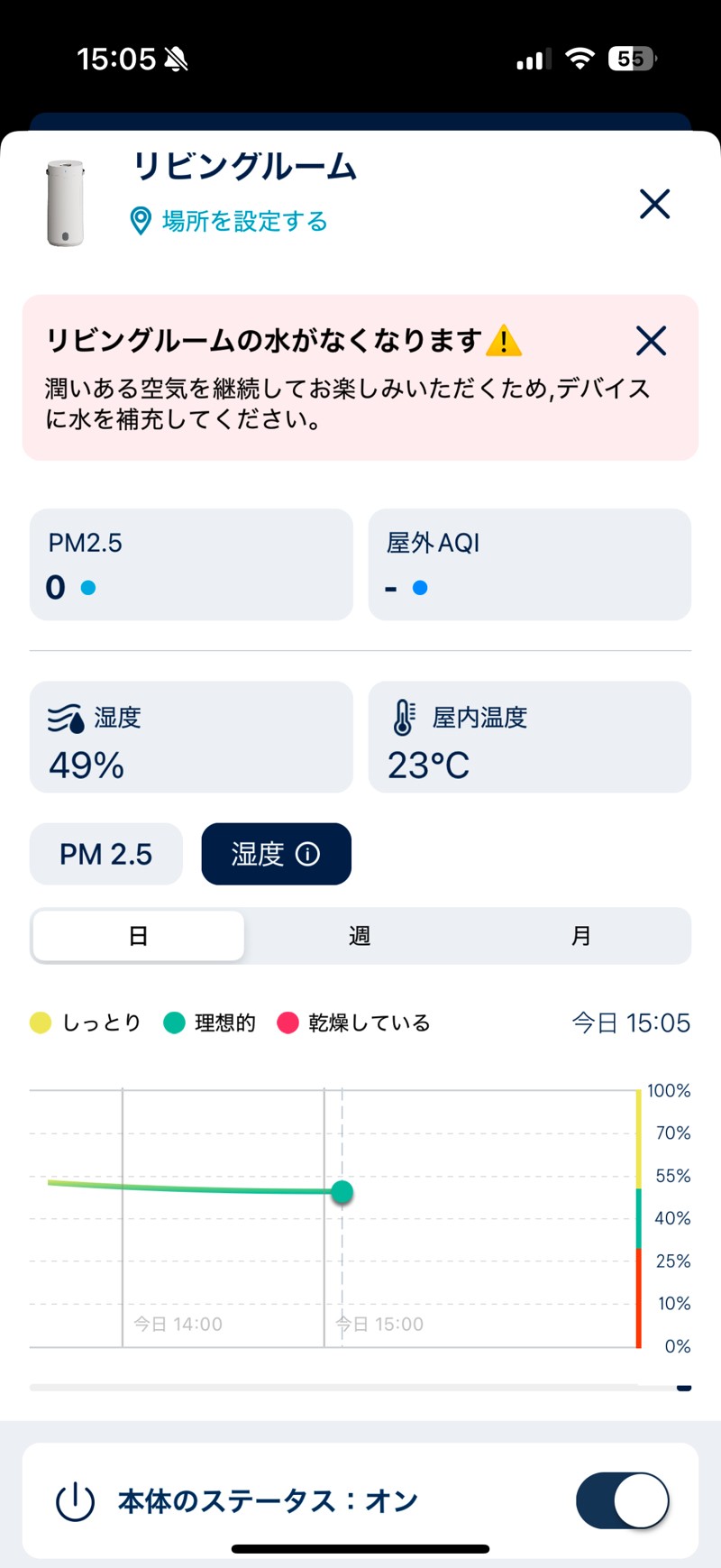721x1568 pixels.
Task: Tap the yellow warning triangle icon
Action: [x=504, y=342]
